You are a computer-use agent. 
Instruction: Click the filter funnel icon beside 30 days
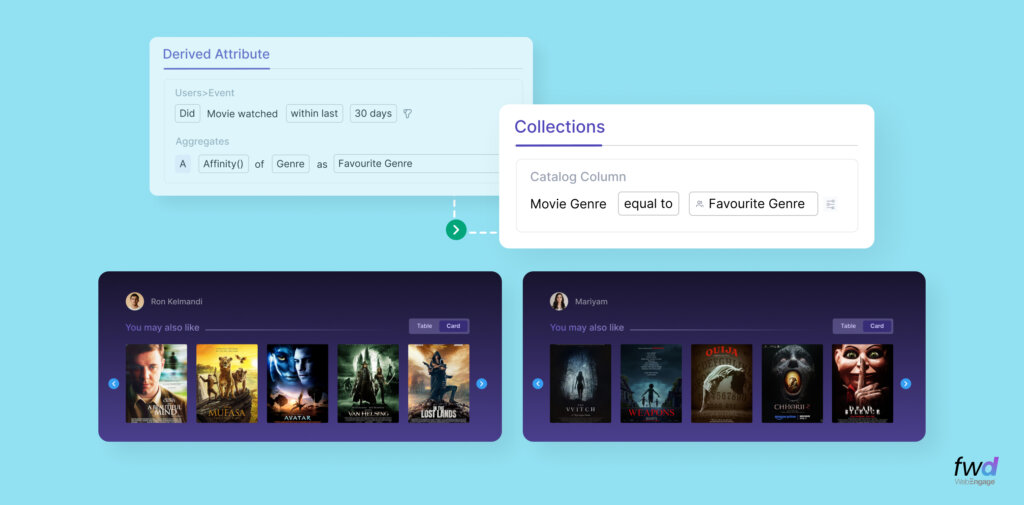pyautogui.click(x=408, y=114)
